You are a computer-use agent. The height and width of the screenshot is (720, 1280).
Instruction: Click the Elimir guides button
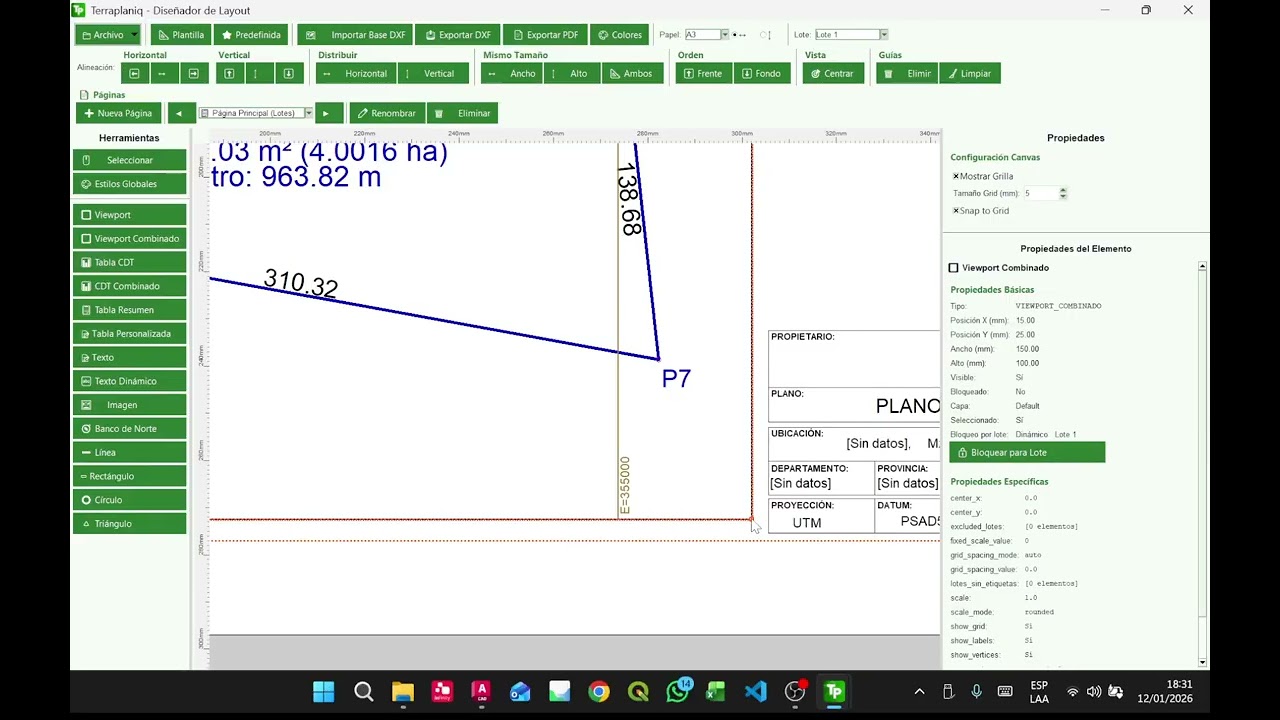tap(907, 73)
